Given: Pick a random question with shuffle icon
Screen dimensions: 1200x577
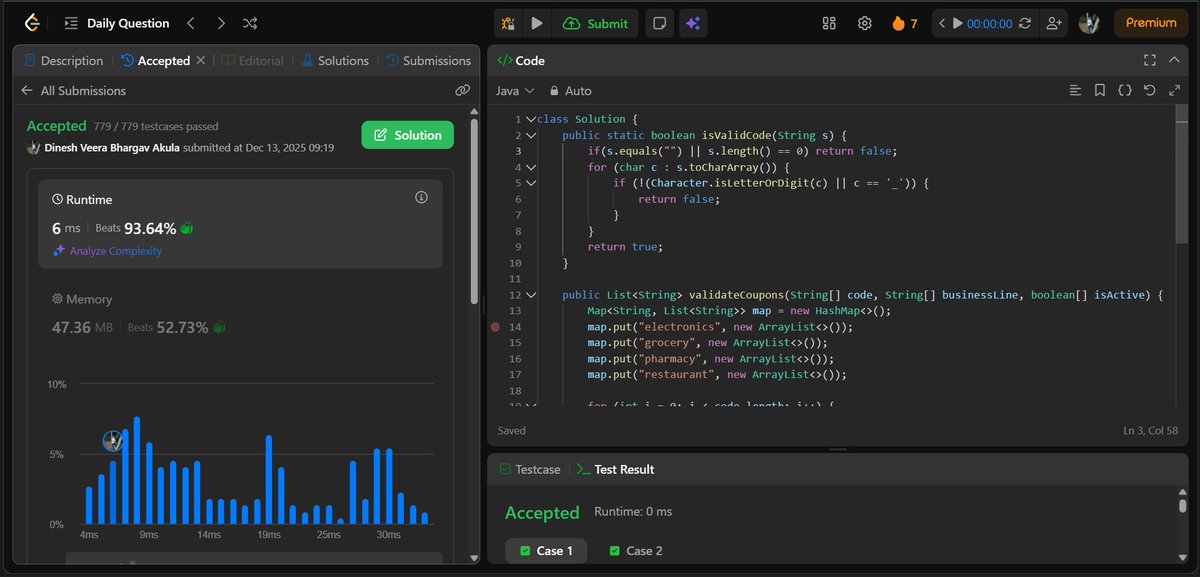Looking at the screenshot, I should tap(250, 23).
